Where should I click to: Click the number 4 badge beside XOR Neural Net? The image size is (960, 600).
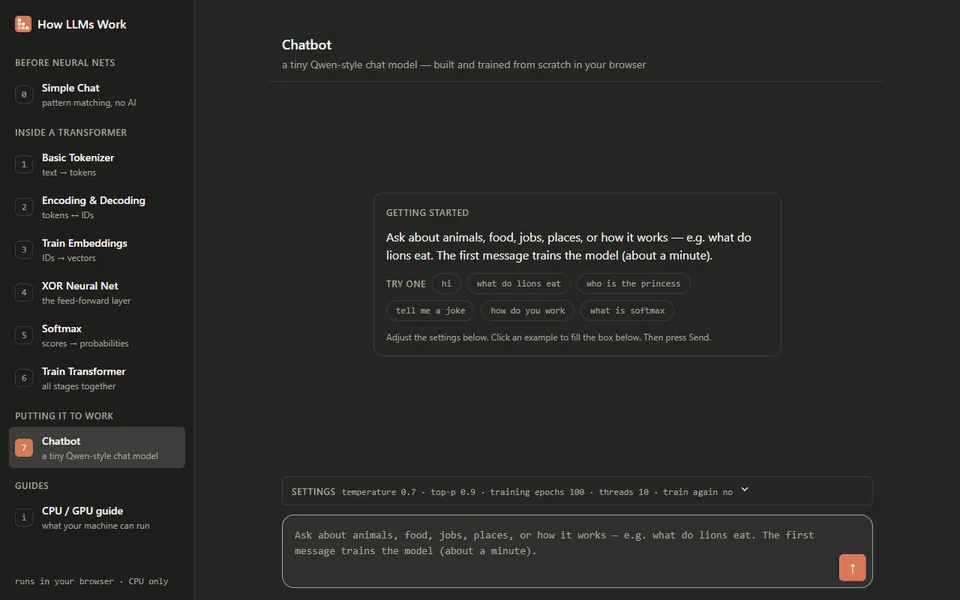24,293
